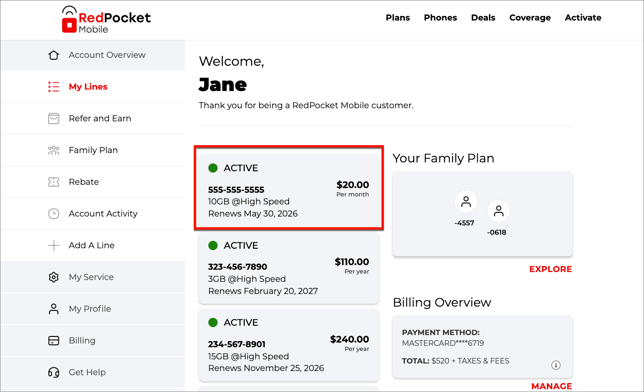Select family member avatar -4557

(466, 202)
